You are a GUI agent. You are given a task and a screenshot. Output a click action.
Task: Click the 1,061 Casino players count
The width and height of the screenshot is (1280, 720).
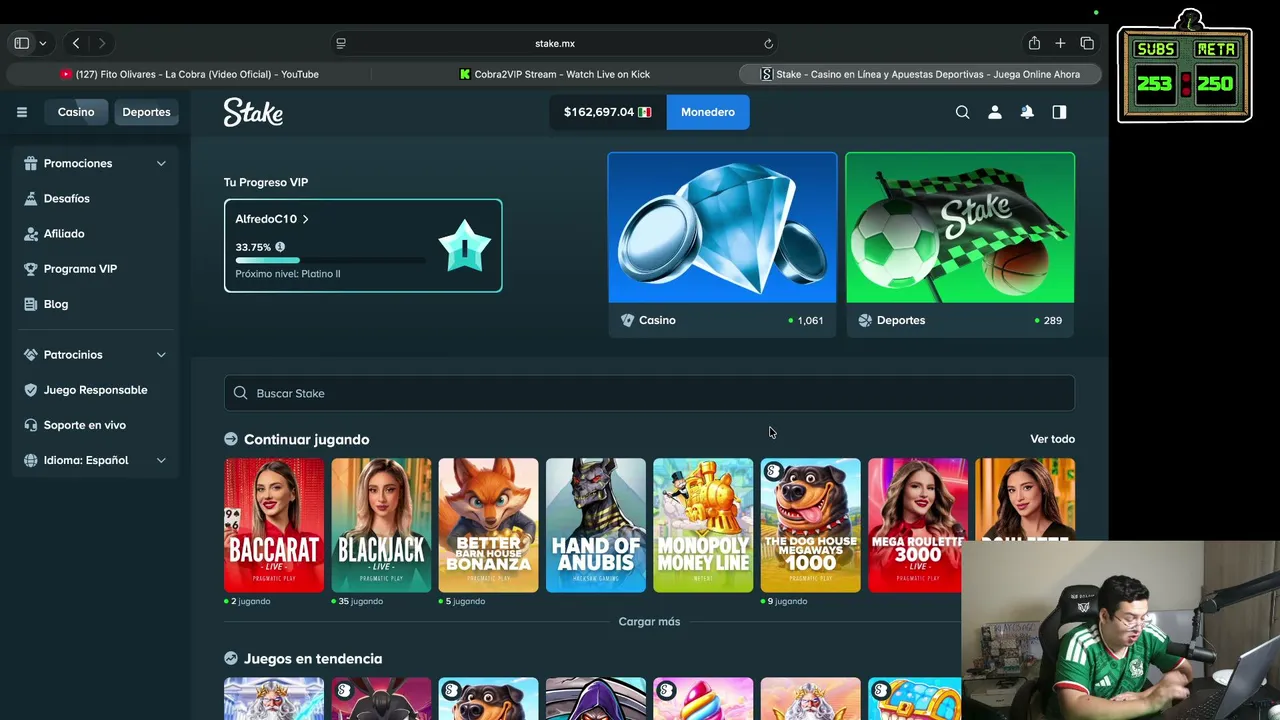click(x=810, y=320)
